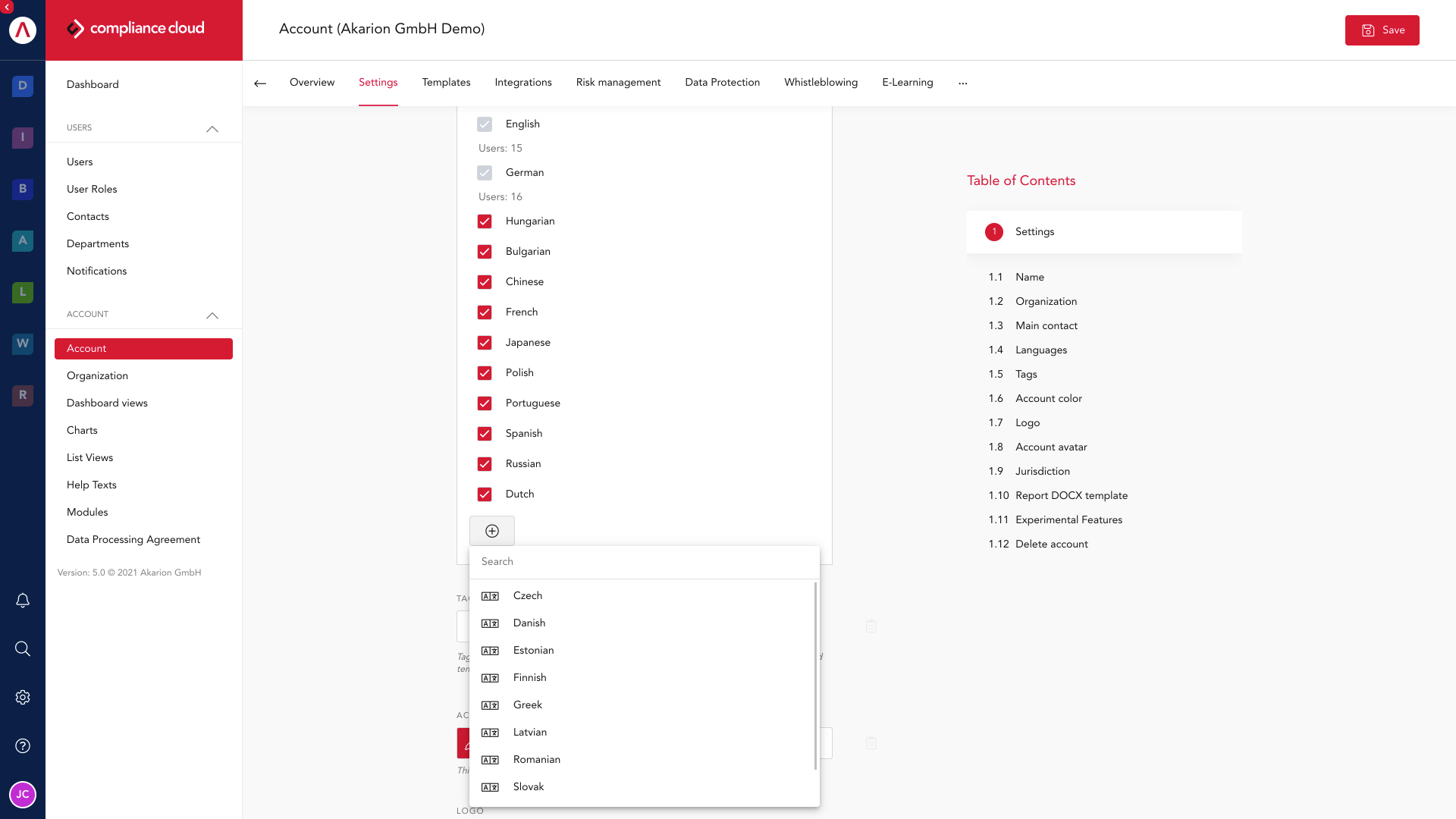Click the language Search input field

(644, 561)
